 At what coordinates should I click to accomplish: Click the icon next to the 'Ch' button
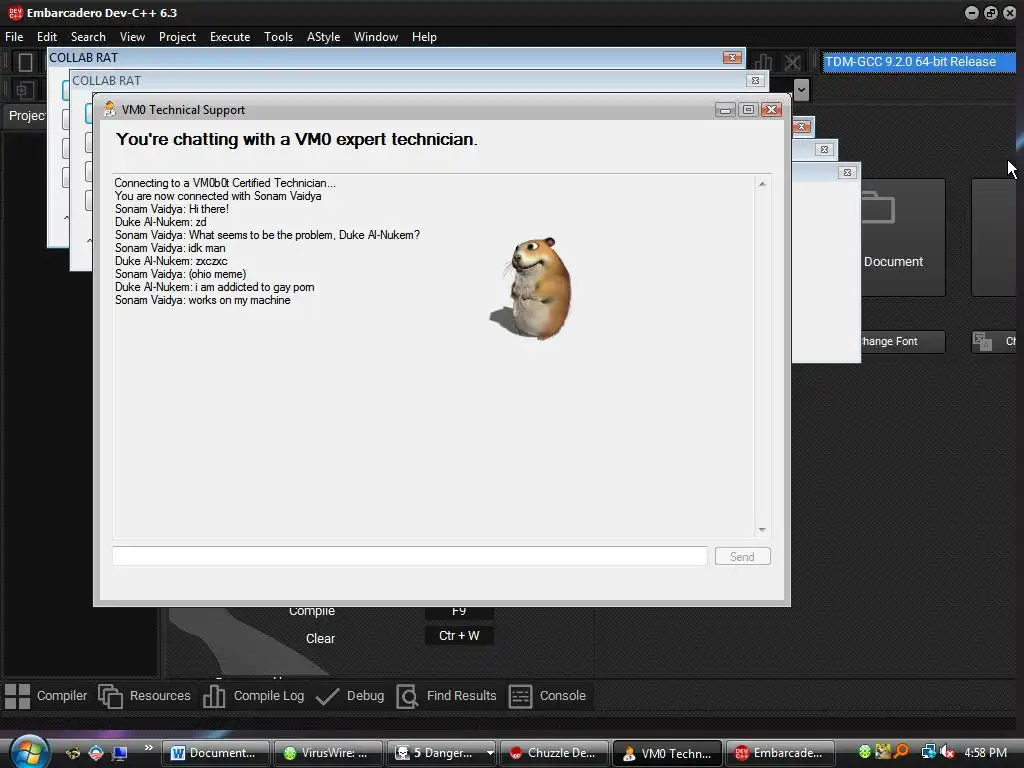pyautogui.click(x=982, y=341)
